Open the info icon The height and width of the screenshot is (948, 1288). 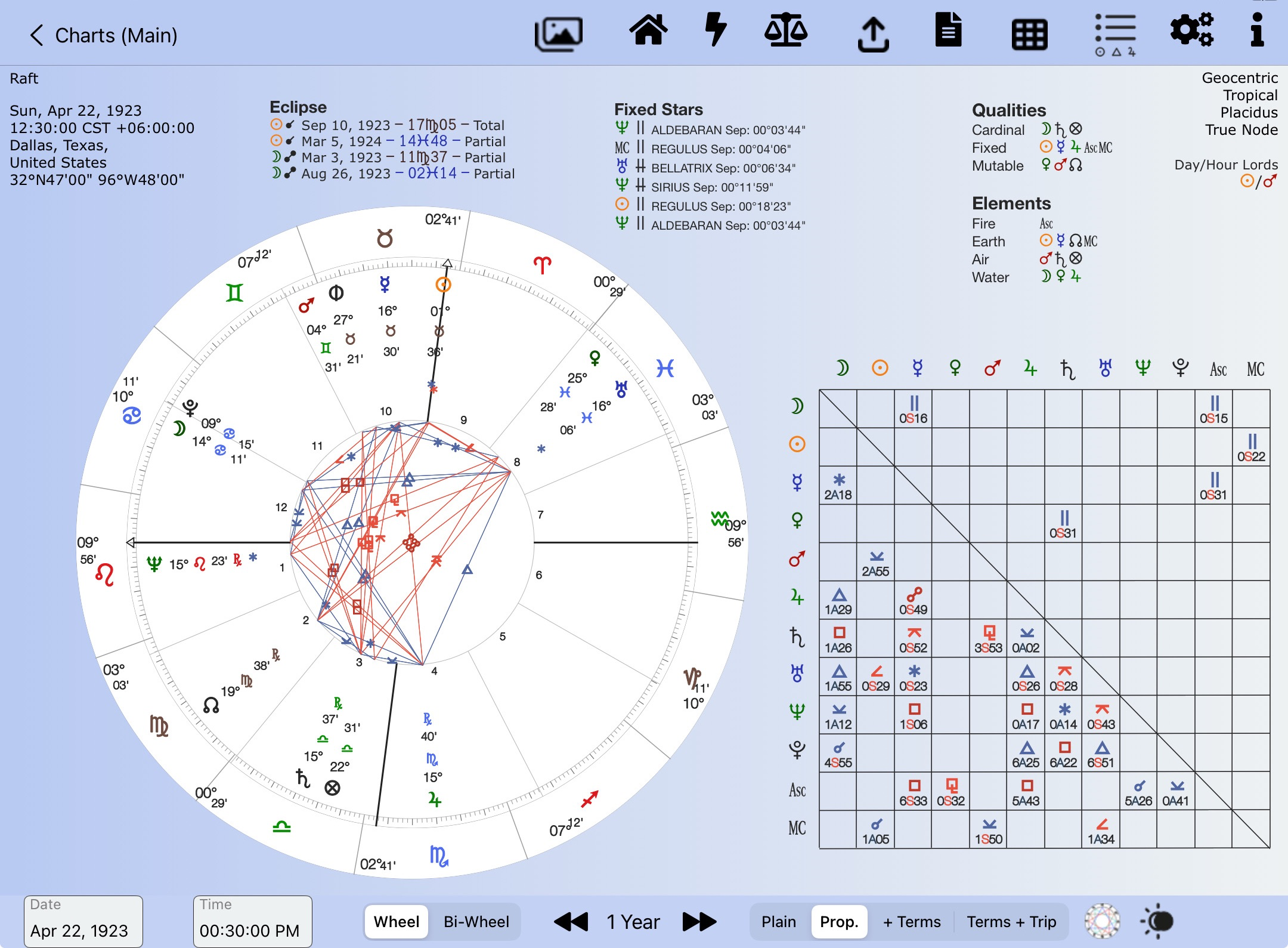(1257, 30)
